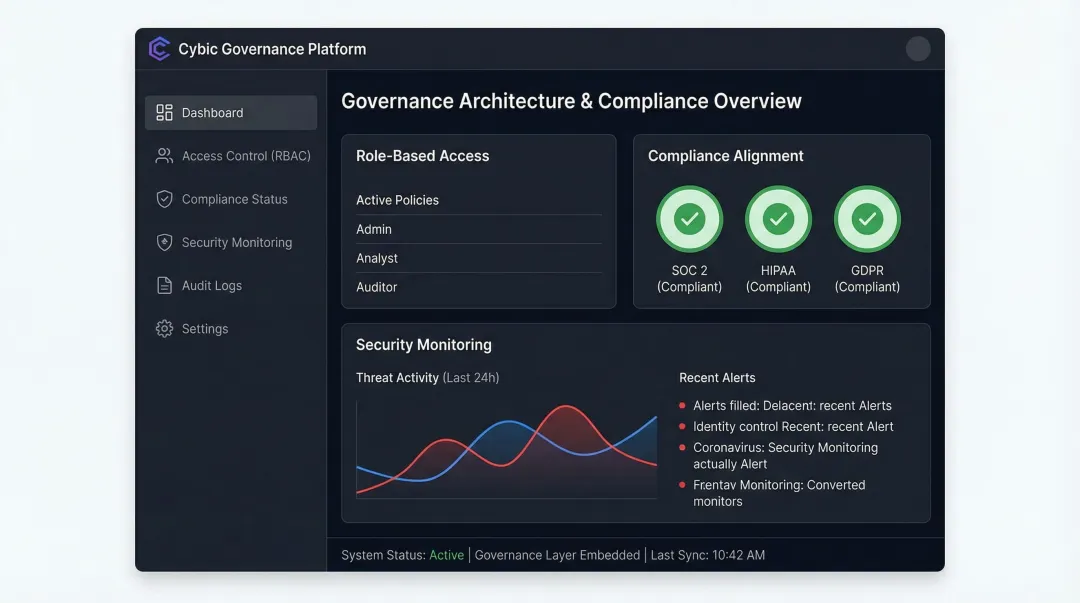1080x603 pixels.
Task: Select the Dashboard grid icon
Action: (163, 112)
